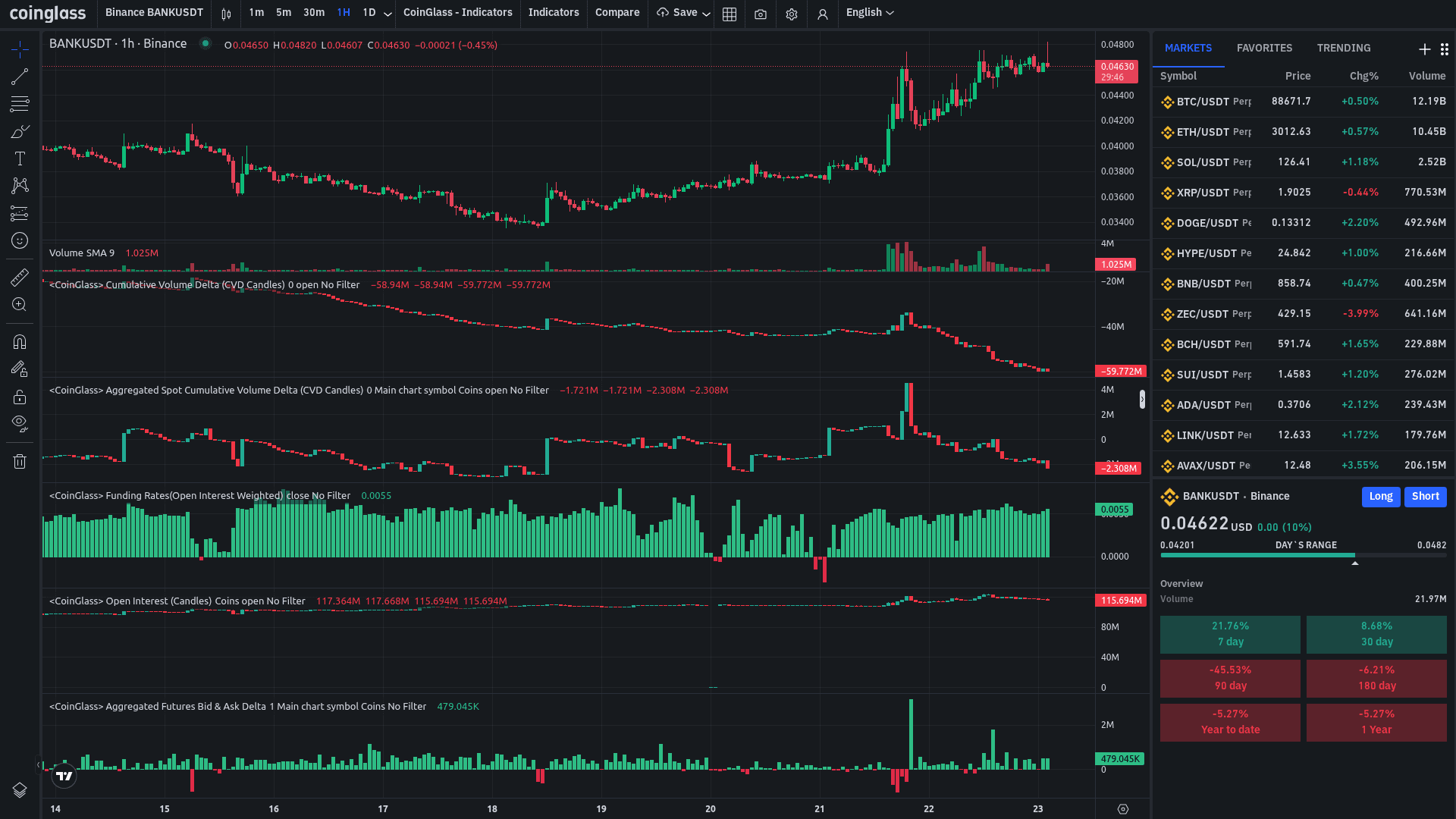Toggle lock all drawing tools
The height and width of the screenshot is (819, 1456).
pos(20,397)
